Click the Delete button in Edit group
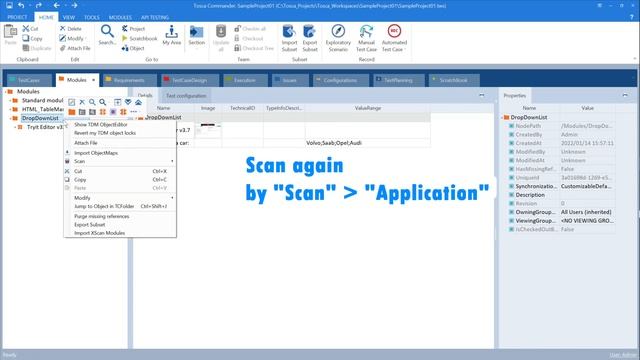640x360 pixels. point(71,29)
